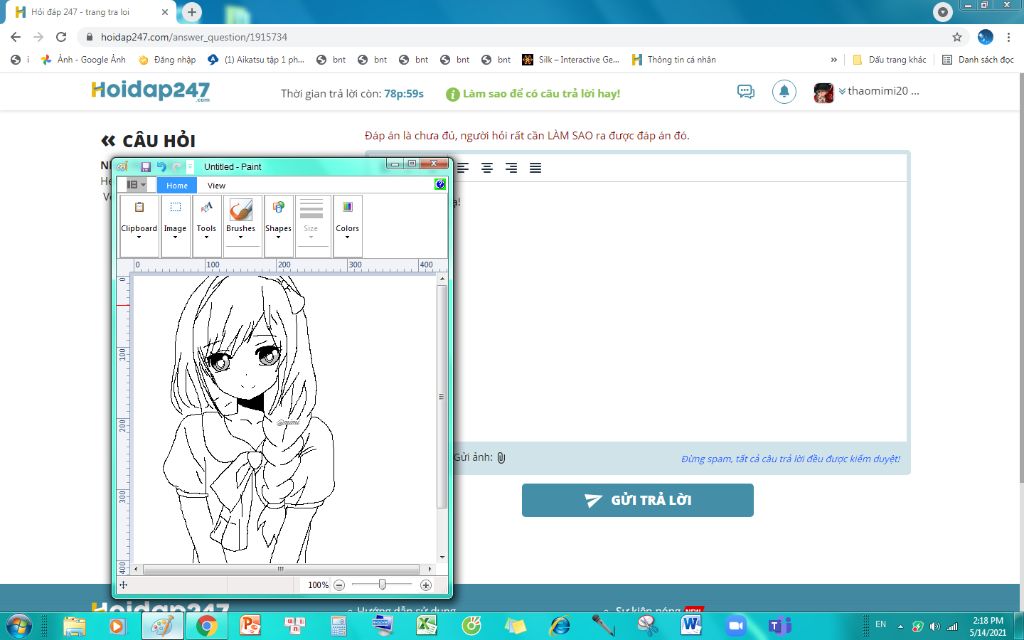This screenshot has width=1024, height=640.
Task: Click the user avatar beside thaomimi20
Action: coord(824,93)
